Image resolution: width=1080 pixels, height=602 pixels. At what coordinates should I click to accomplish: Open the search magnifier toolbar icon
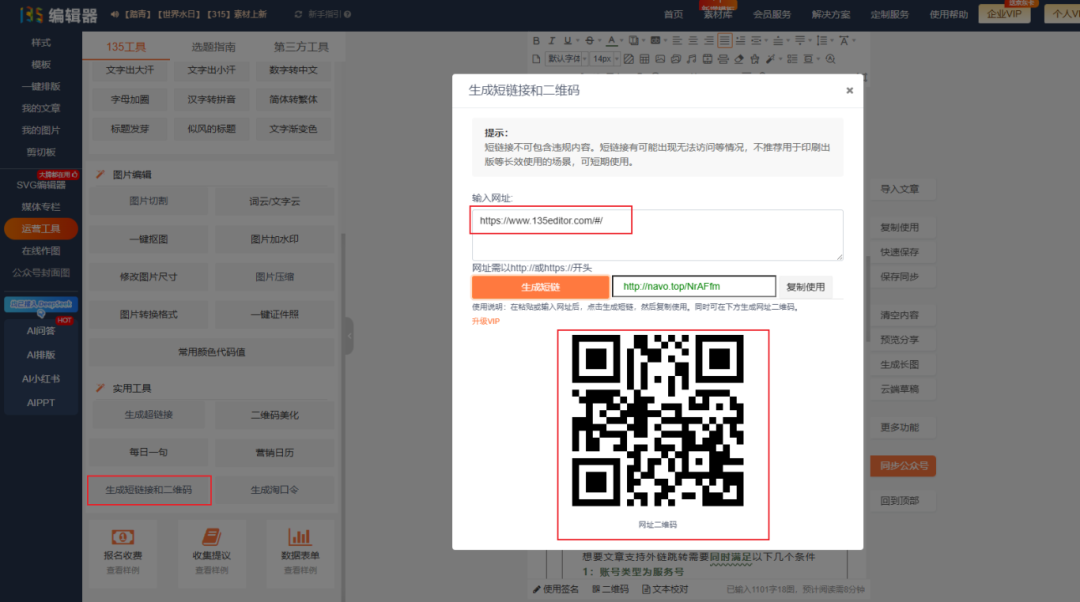click(830, 59)
